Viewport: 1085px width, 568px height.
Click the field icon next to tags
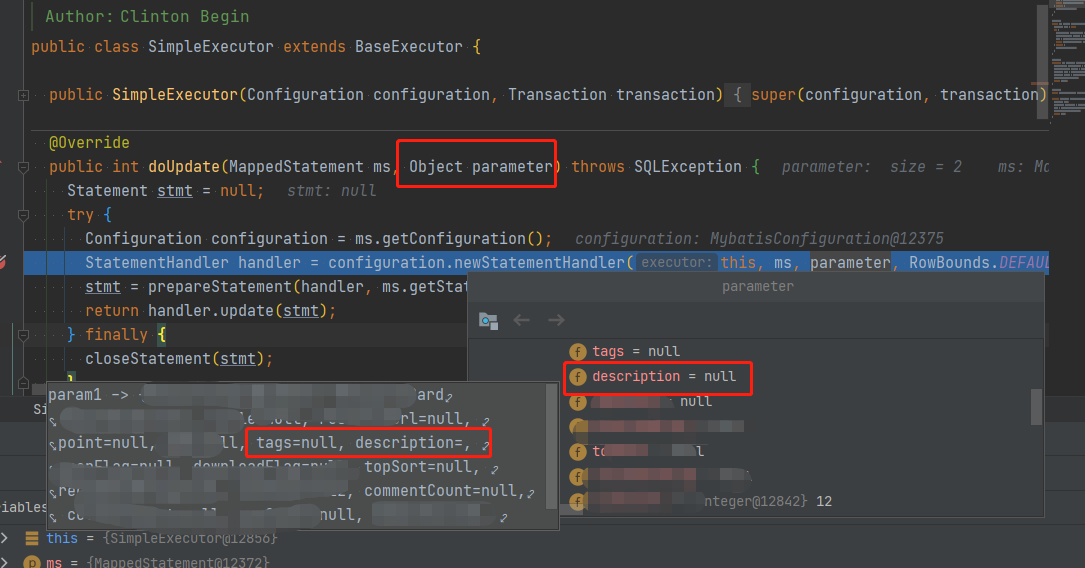[578, 351]
